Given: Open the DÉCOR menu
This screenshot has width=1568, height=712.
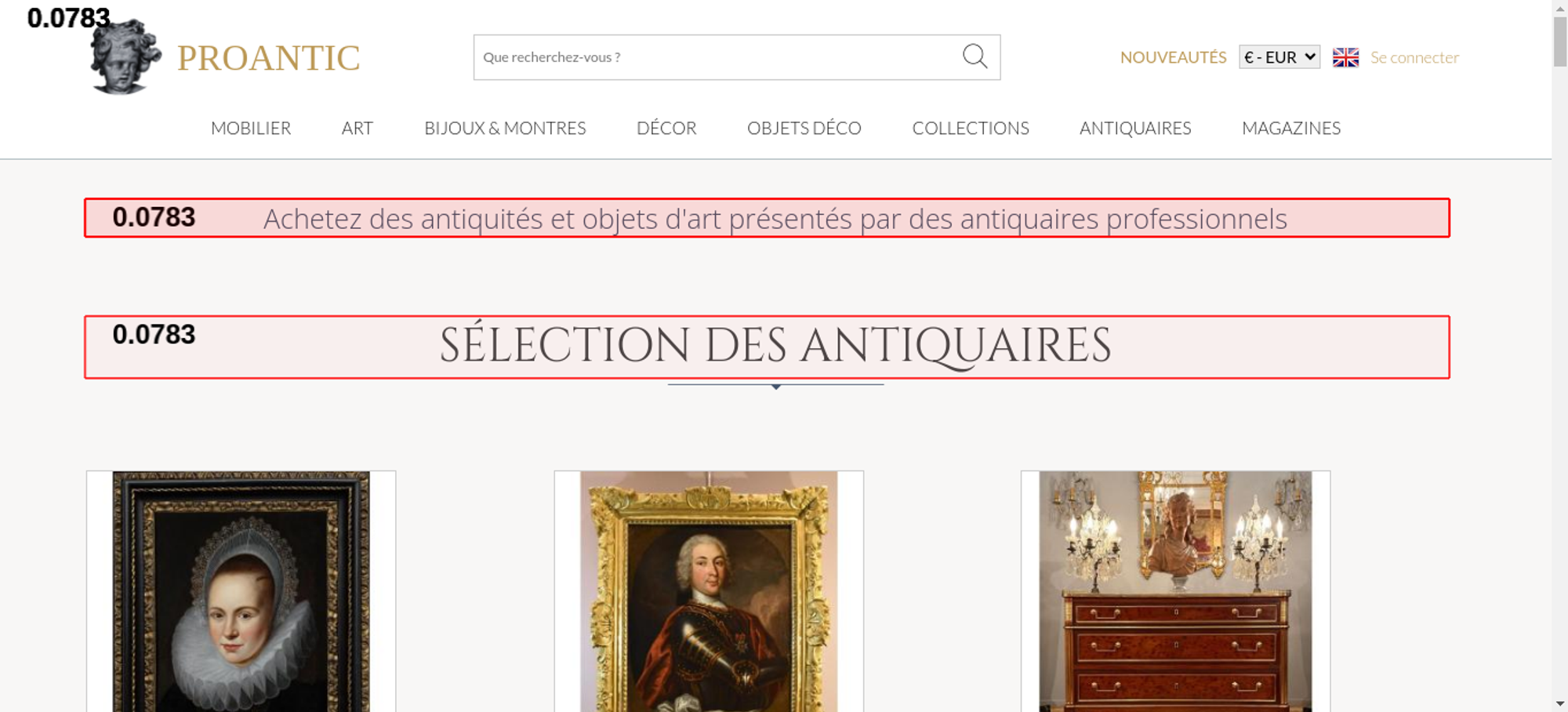Looking at the screenshot, I should [666, 128].
